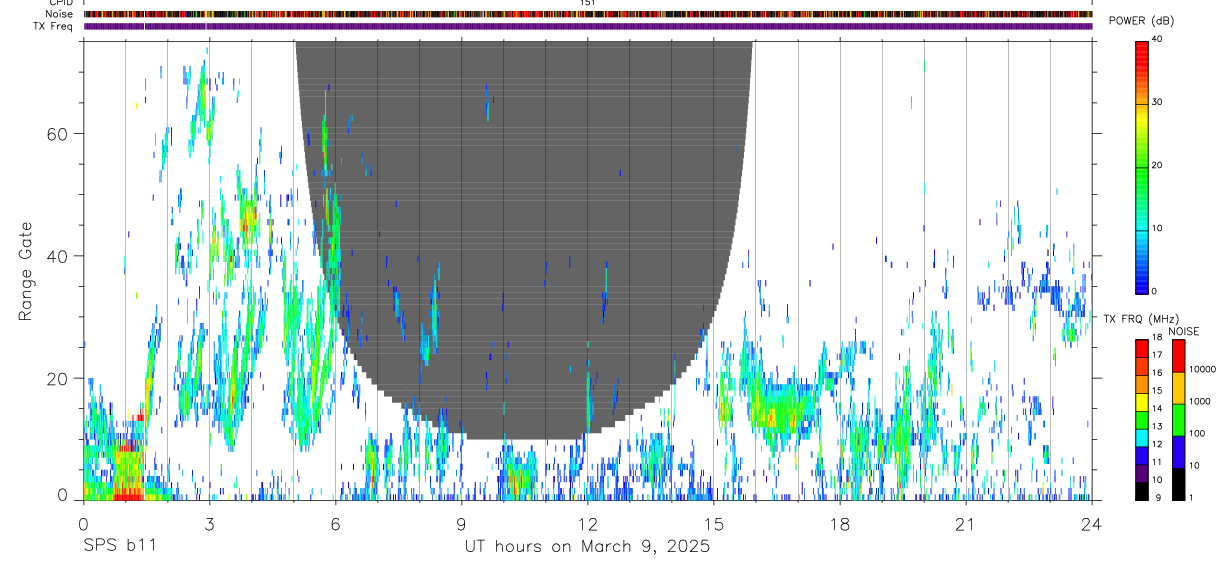Click the '20' label on the POWER scale
1228x567 pixels.
[1157, 165]
